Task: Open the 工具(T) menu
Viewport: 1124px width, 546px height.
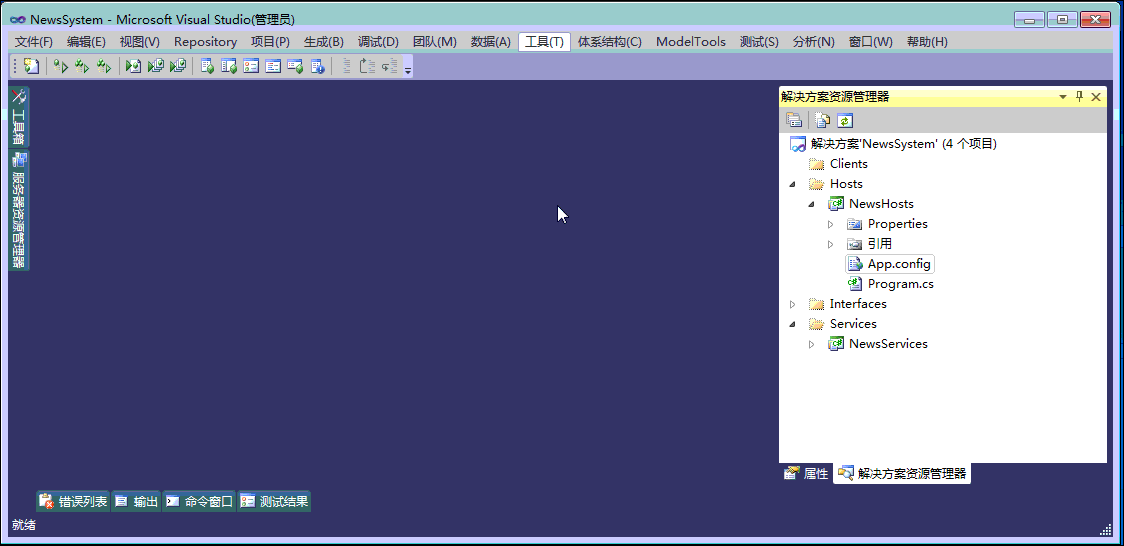Action: (545, 42)
